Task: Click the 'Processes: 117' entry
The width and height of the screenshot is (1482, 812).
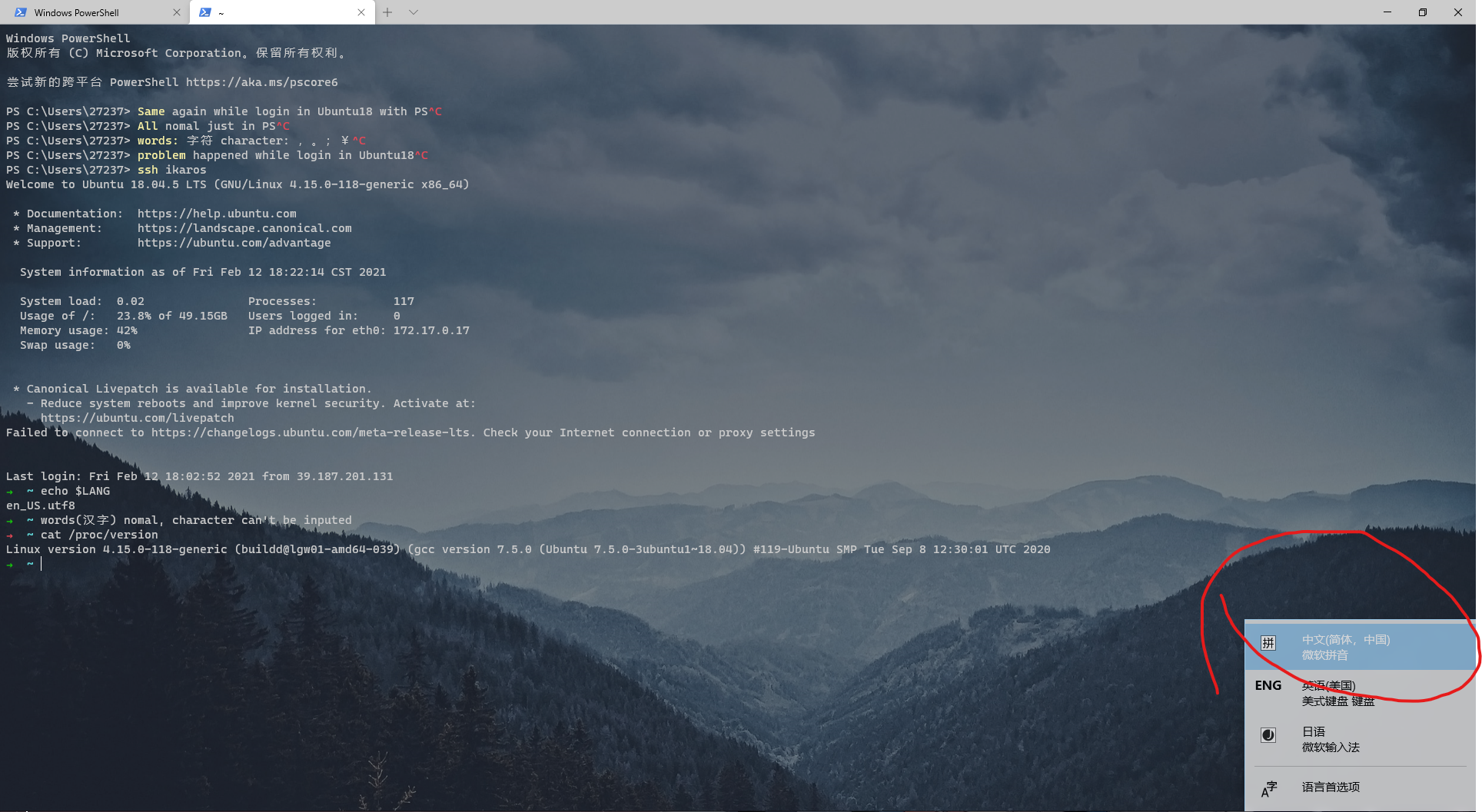Action: [331, 301]
